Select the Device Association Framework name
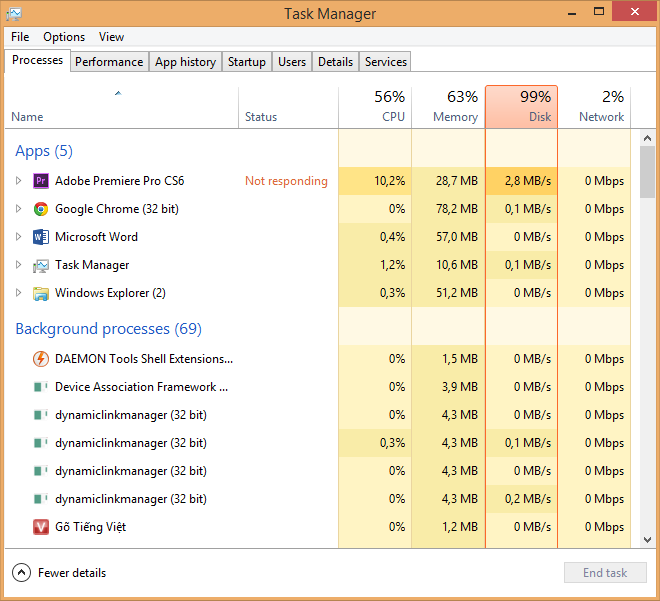The image size is (660, 601). (x=141, y=387)
